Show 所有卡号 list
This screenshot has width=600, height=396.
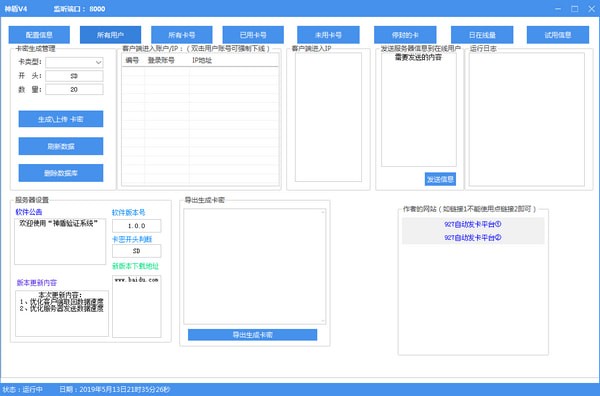point(181,35)
